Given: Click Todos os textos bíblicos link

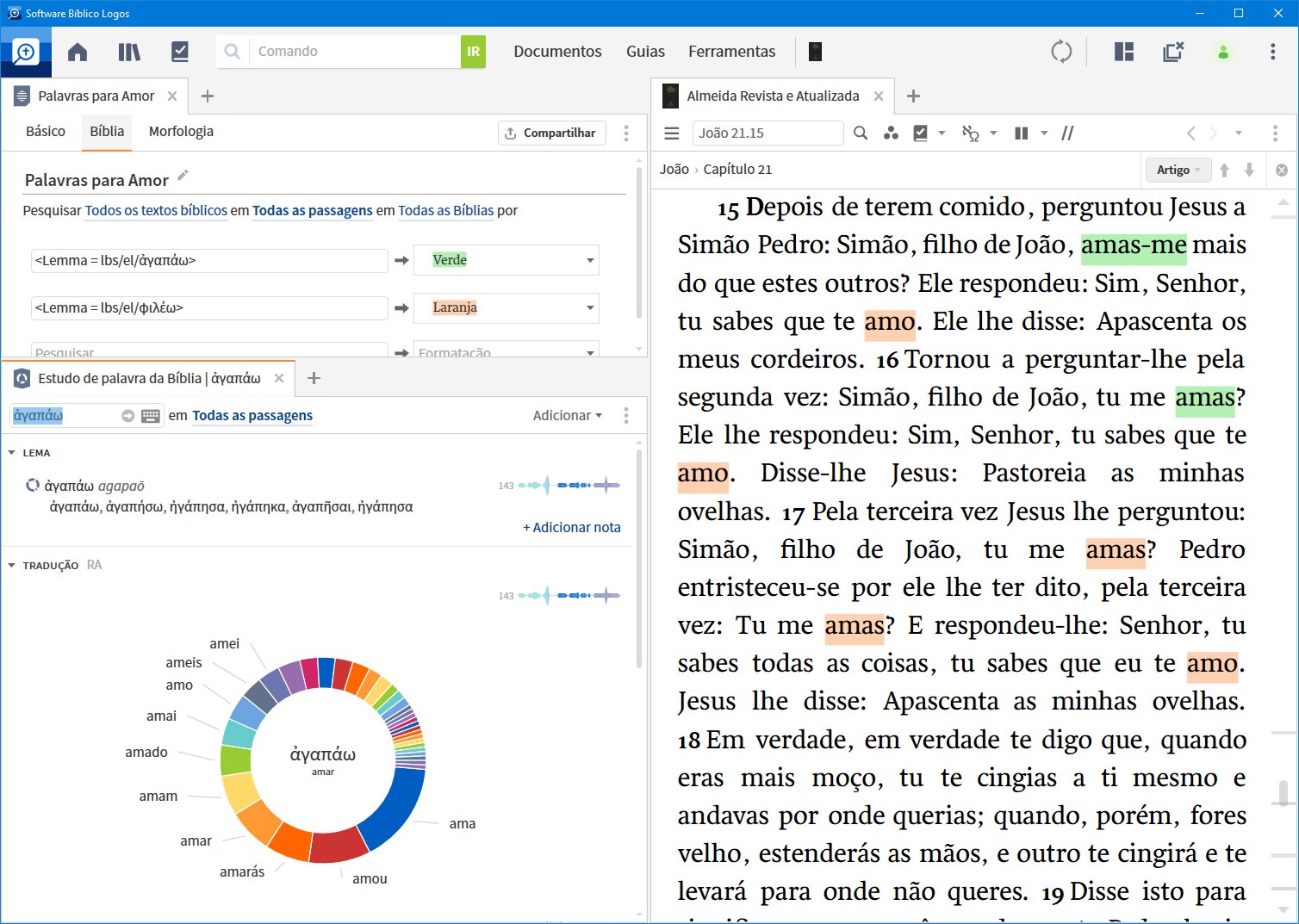Looking at the screenshot, I should (x=156, y=210).
